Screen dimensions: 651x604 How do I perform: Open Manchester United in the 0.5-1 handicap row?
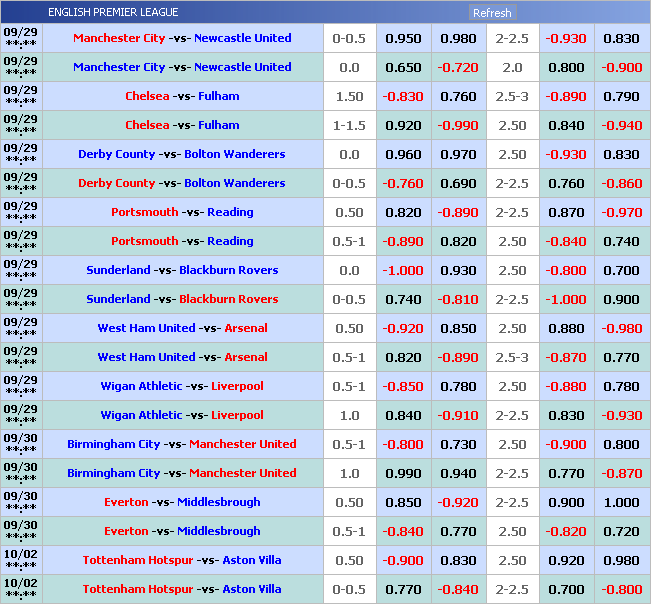[x=243, y=444]
